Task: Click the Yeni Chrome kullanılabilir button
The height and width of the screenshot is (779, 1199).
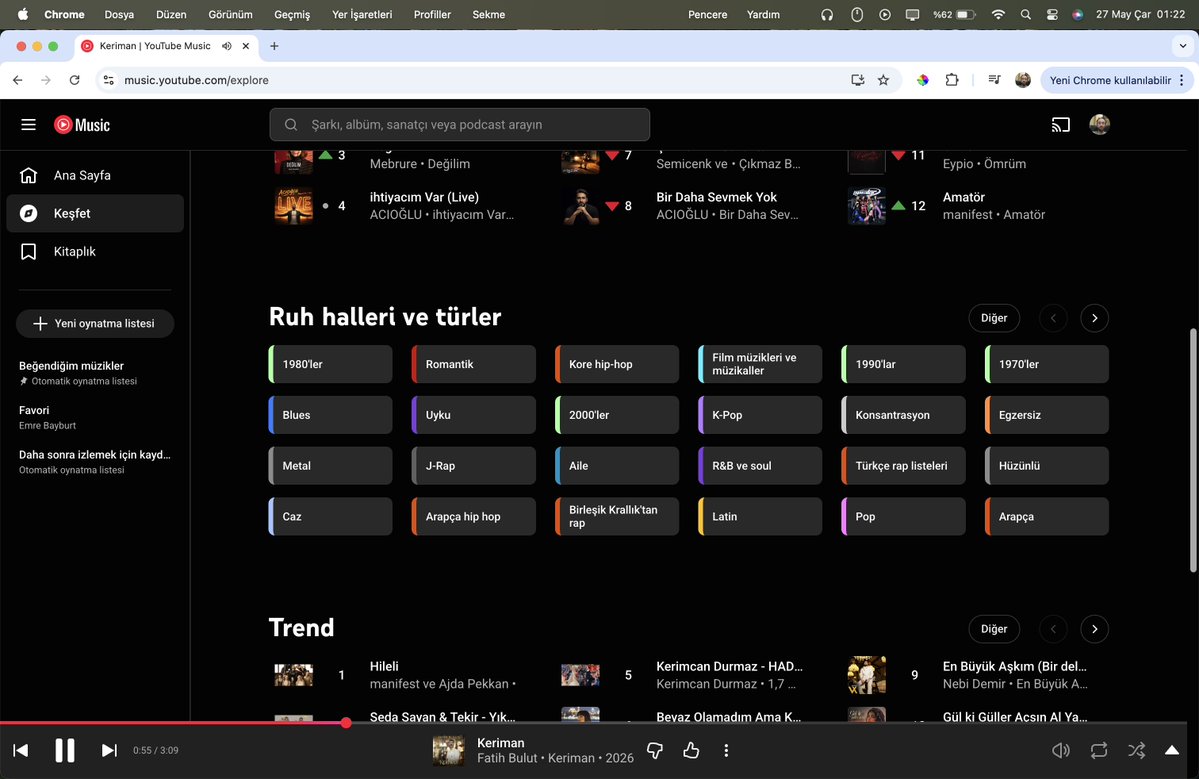Action: tap(1116, 80)
